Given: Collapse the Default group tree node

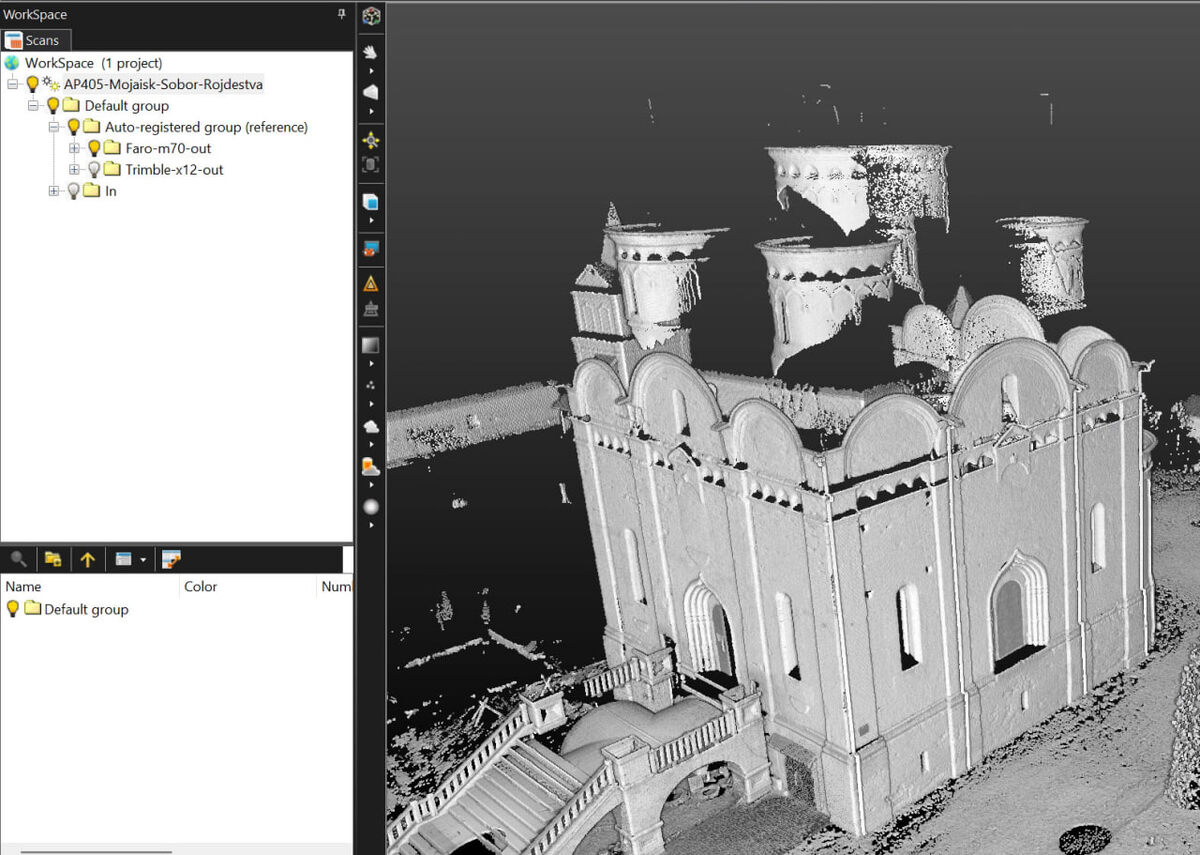Looking at the screenshot, I should [33, 106].
